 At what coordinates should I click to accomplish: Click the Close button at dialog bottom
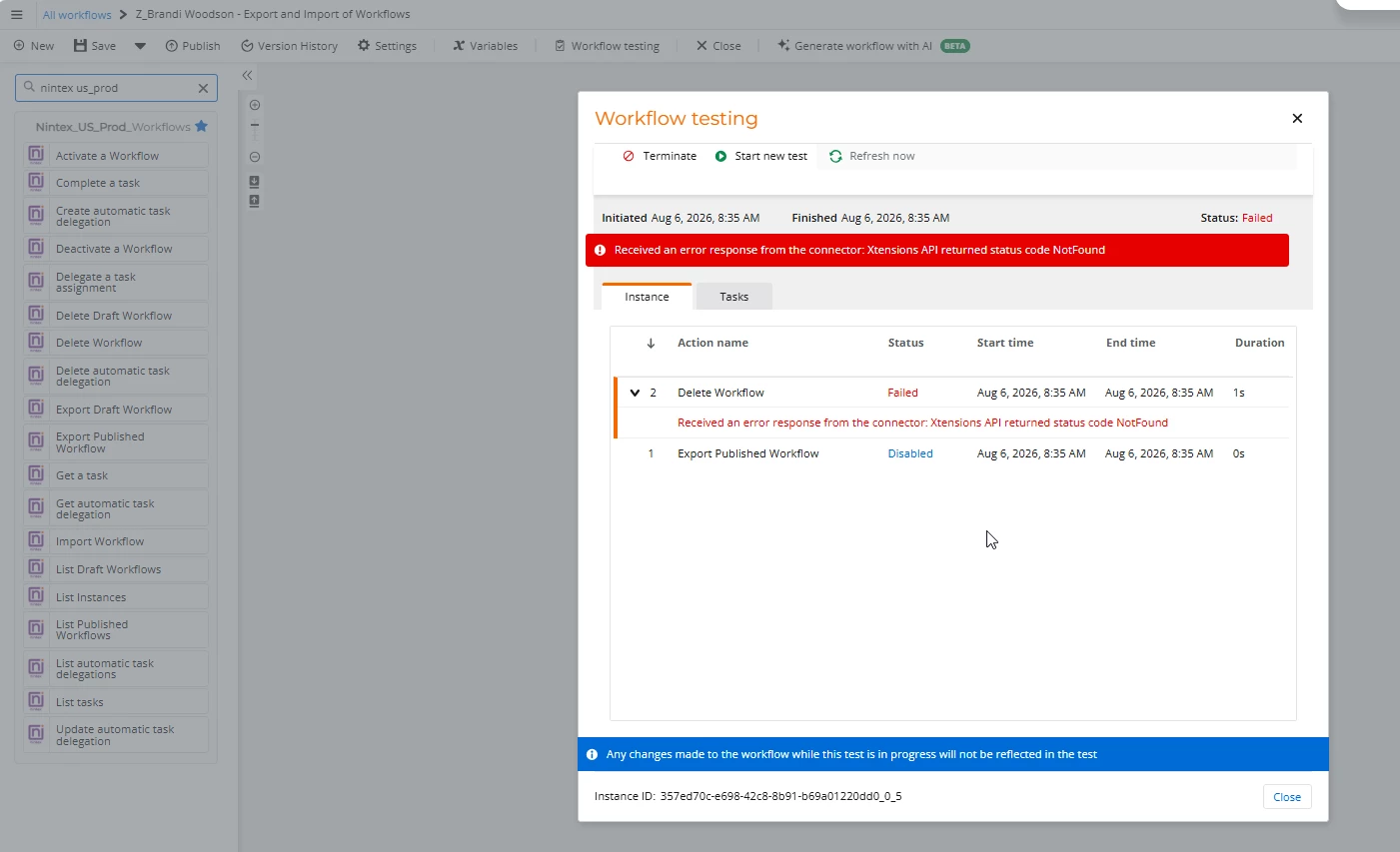(1287, 797)
